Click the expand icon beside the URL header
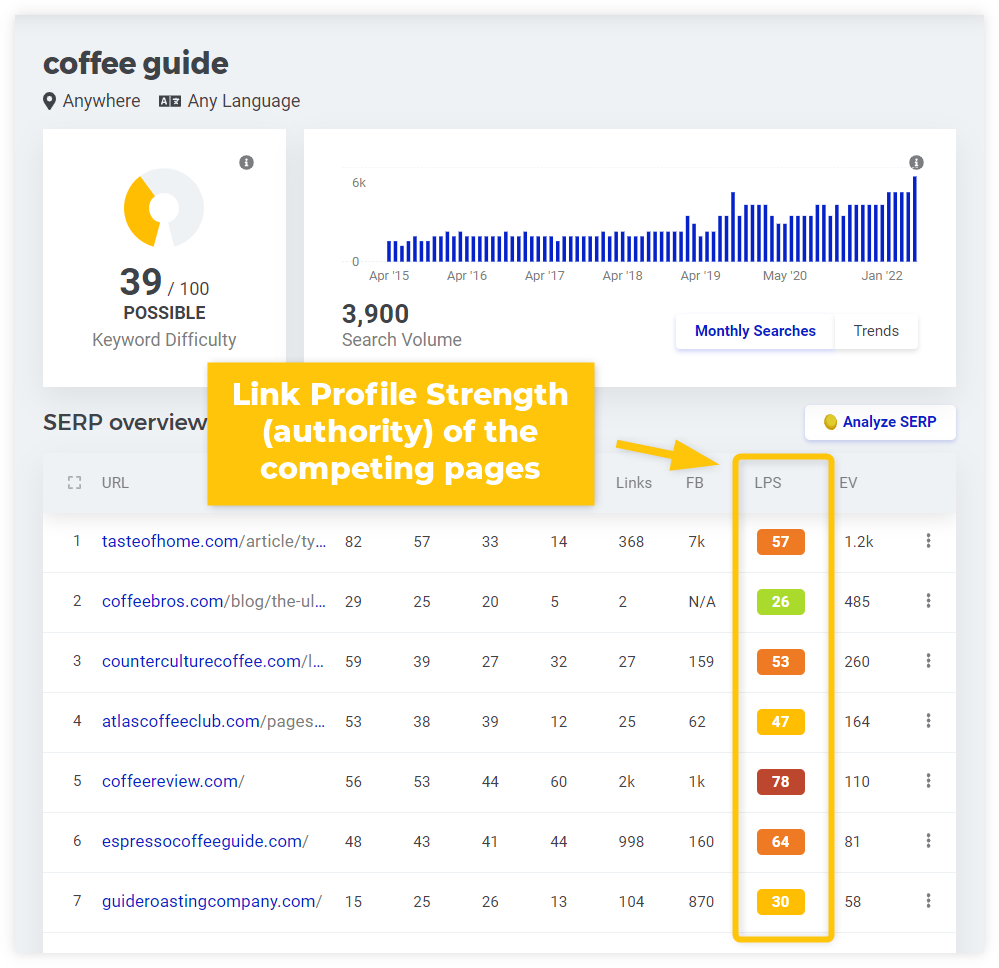Screen dimensions: 999x968 [x=75, y=482]
